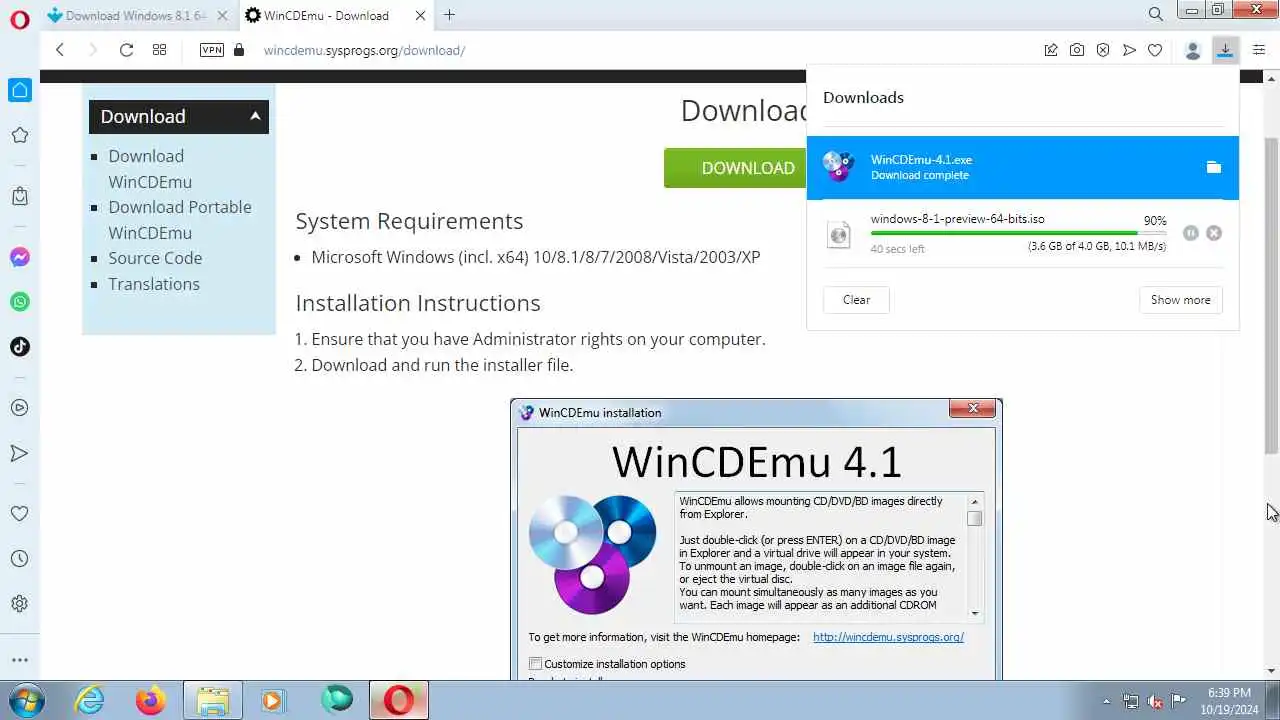The height and width of the screenshot is (720, 1280).
Task: Click the address bar URL field
Action: pyautogui.click(x=640, y=50)
